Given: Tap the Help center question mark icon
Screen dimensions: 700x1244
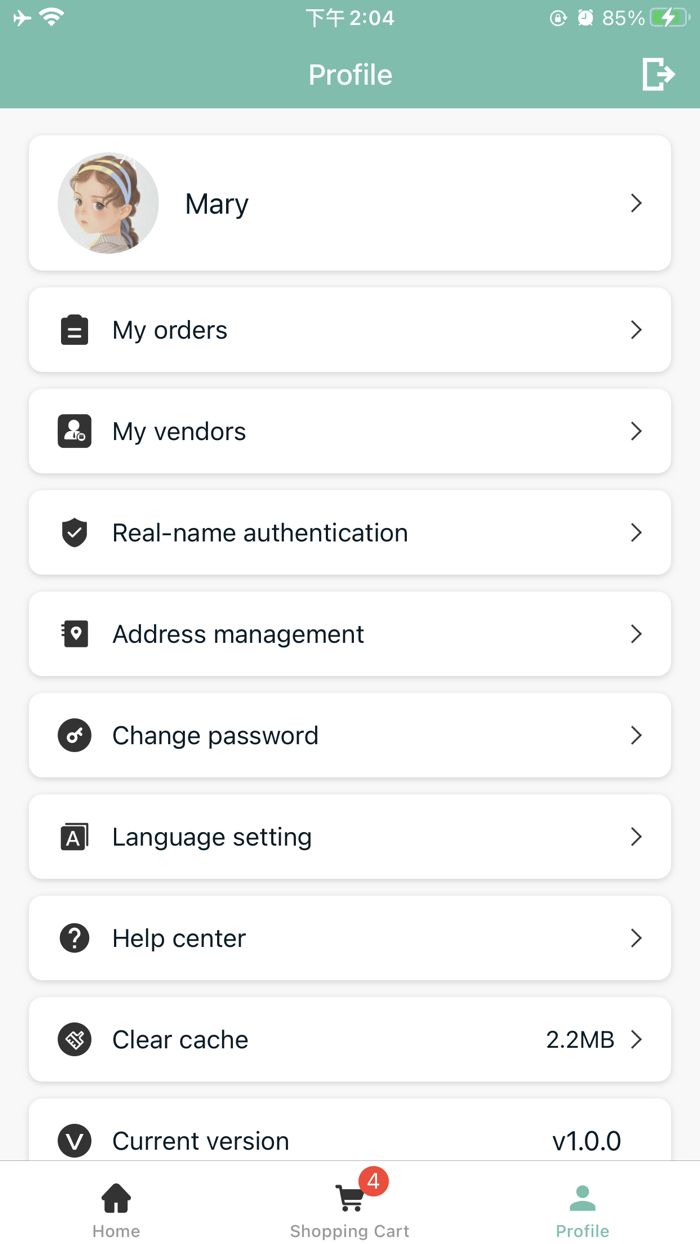Looking at the screenshot, I should [74, 938].
